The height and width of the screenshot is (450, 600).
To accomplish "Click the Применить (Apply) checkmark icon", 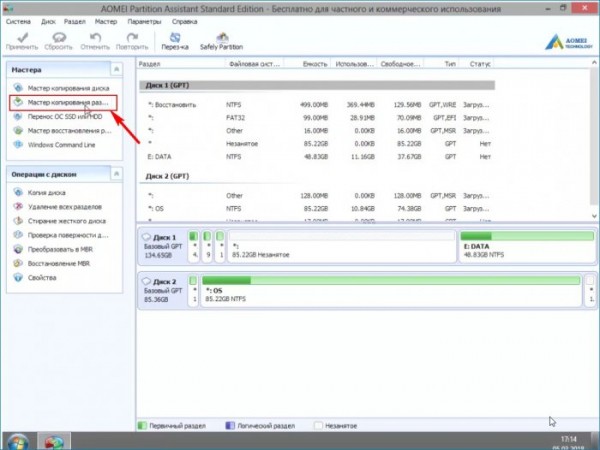I will tap(23, 37).
